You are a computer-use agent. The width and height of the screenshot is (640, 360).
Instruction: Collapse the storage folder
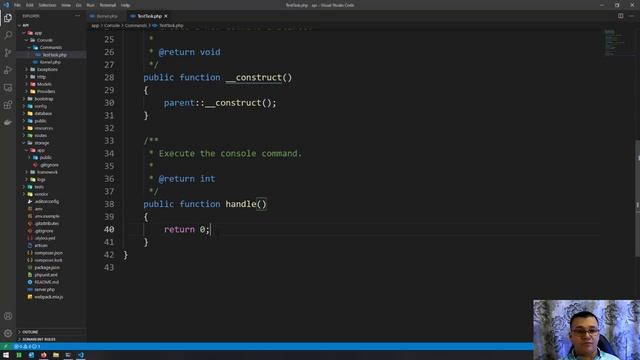point(42,143)
